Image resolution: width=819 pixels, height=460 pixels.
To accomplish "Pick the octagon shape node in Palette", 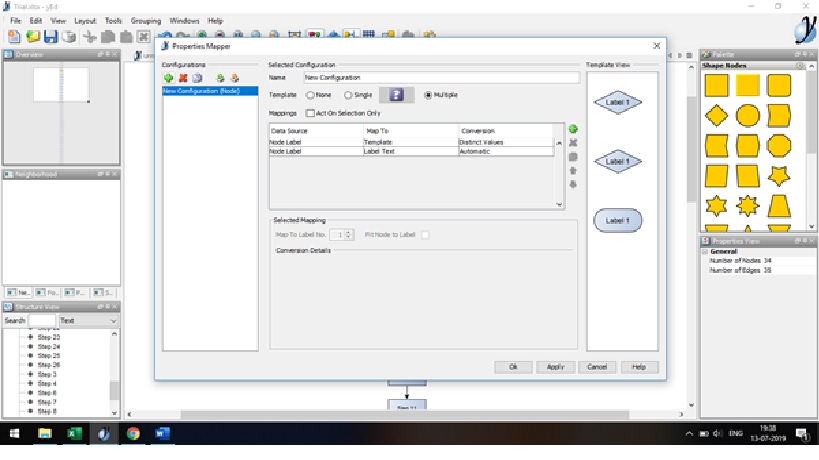I will (x=779, y=146).
